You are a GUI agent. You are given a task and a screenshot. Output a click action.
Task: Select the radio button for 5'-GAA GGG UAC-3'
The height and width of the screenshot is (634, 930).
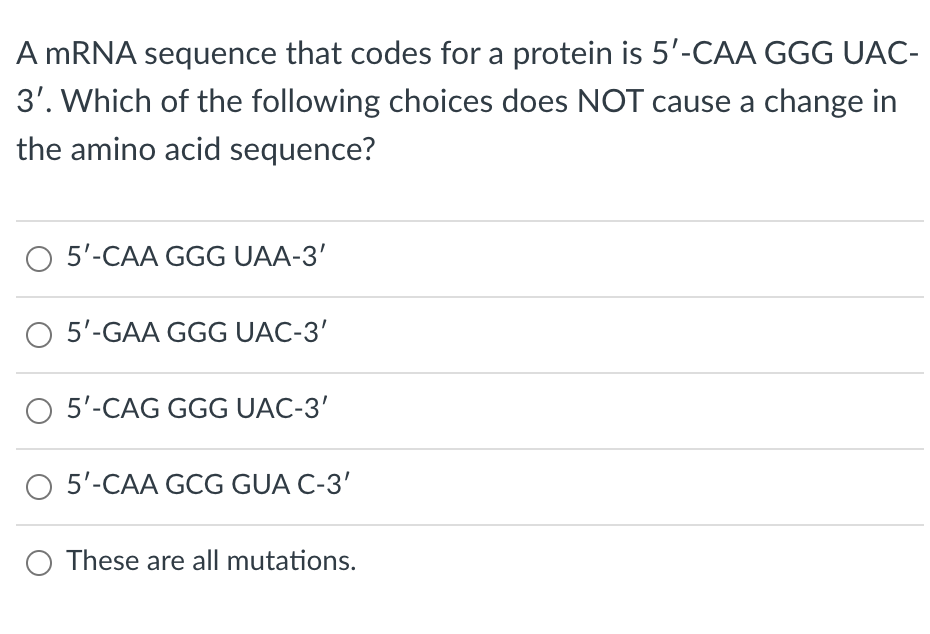[39, 335]
